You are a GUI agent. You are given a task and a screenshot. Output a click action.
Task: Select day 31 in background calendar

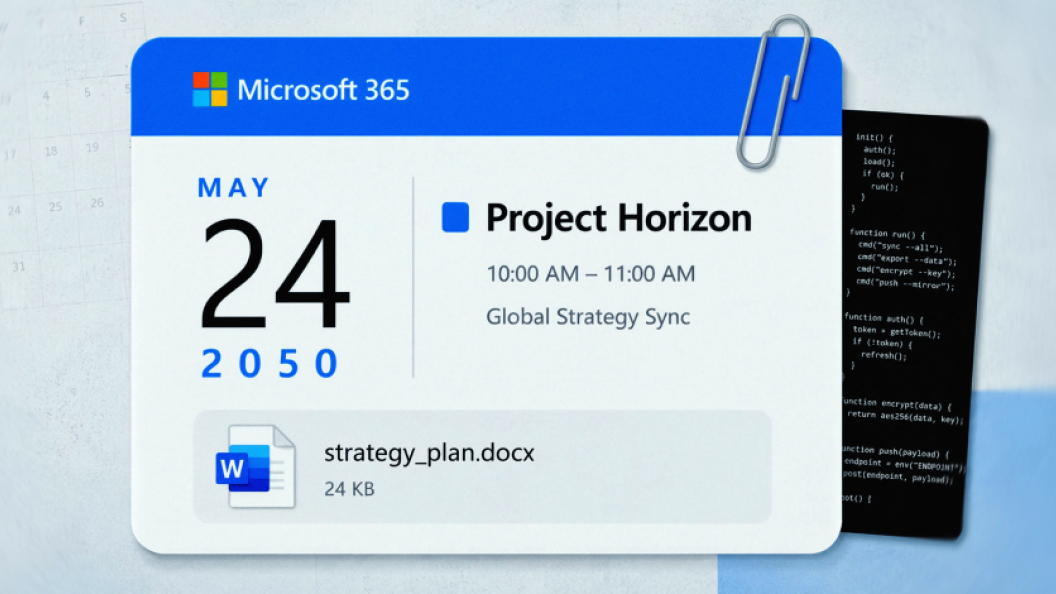(18, 267)
